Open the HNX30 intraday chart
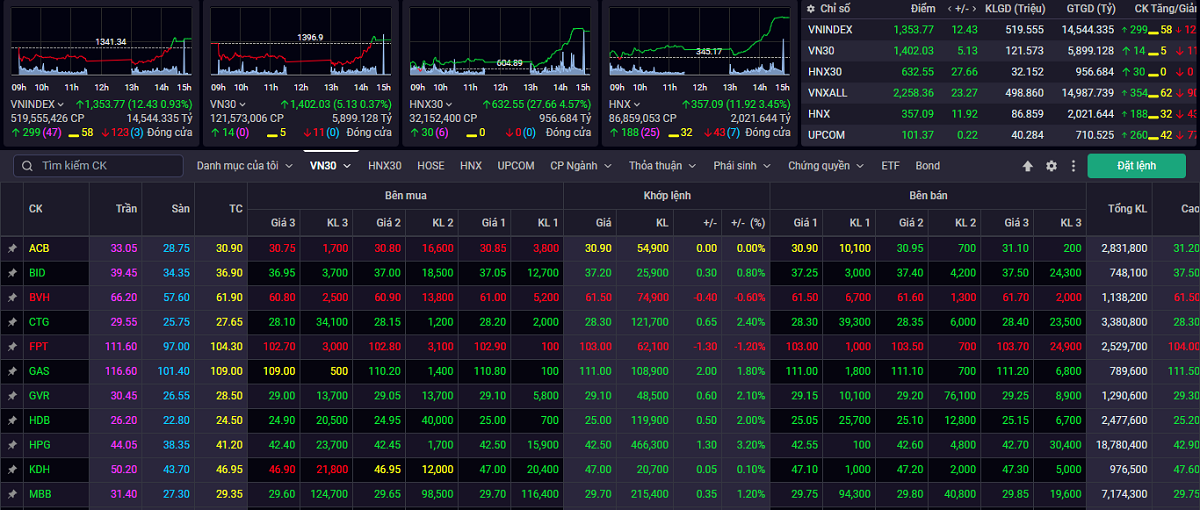The image size is (1200, 510). click(x=500, y=42)
